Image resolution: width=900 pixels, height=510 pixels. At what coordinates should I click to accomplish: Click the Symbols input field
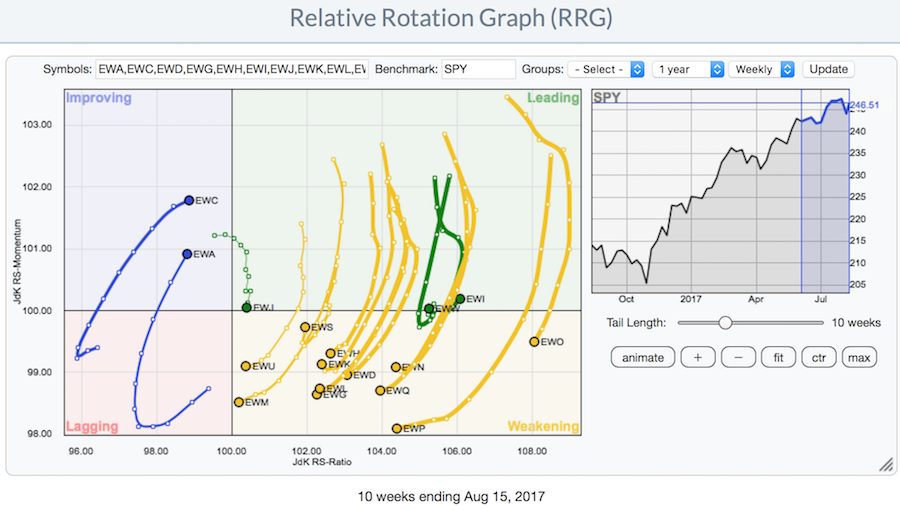pyautogui.click(x=232, y=69)
